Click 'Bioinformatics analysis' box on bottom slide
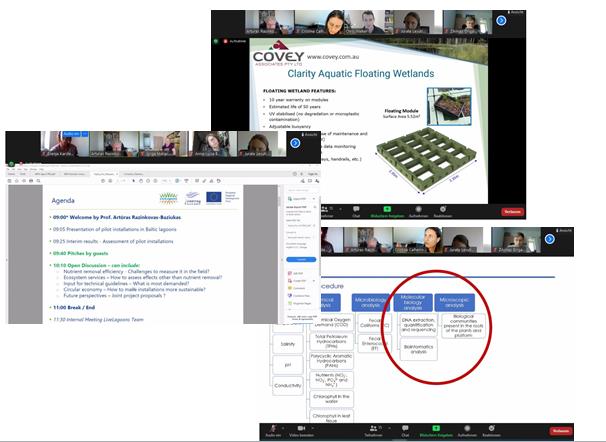The height and width of the screenshot is (442, 606). [419, 349]
